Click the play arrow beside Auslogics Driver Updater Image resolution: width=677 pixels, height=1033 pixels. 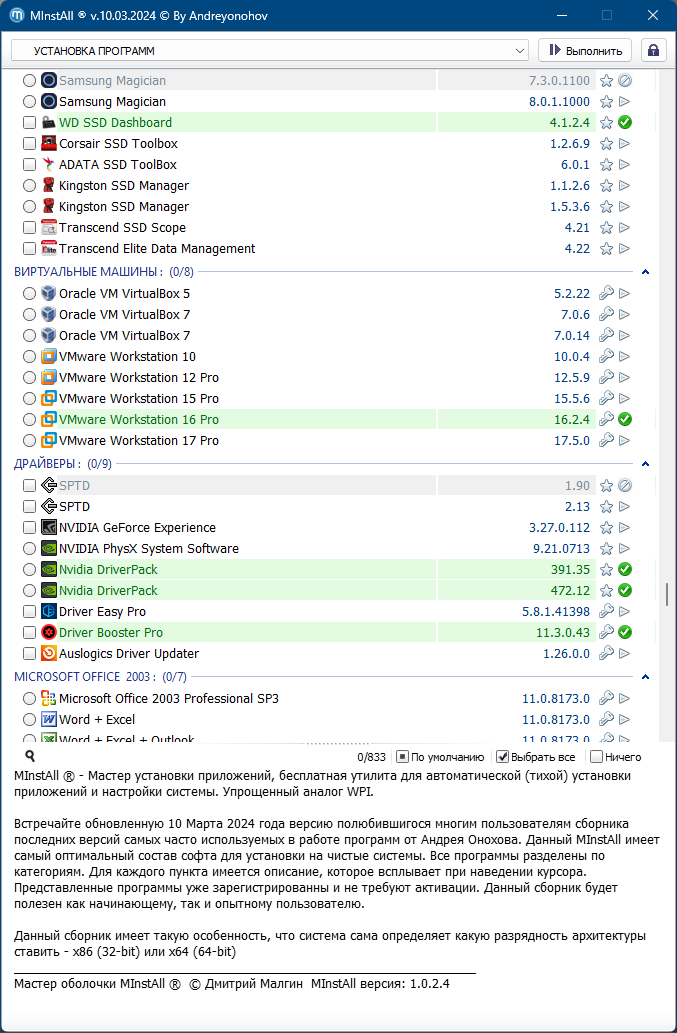tap(625, 654)
